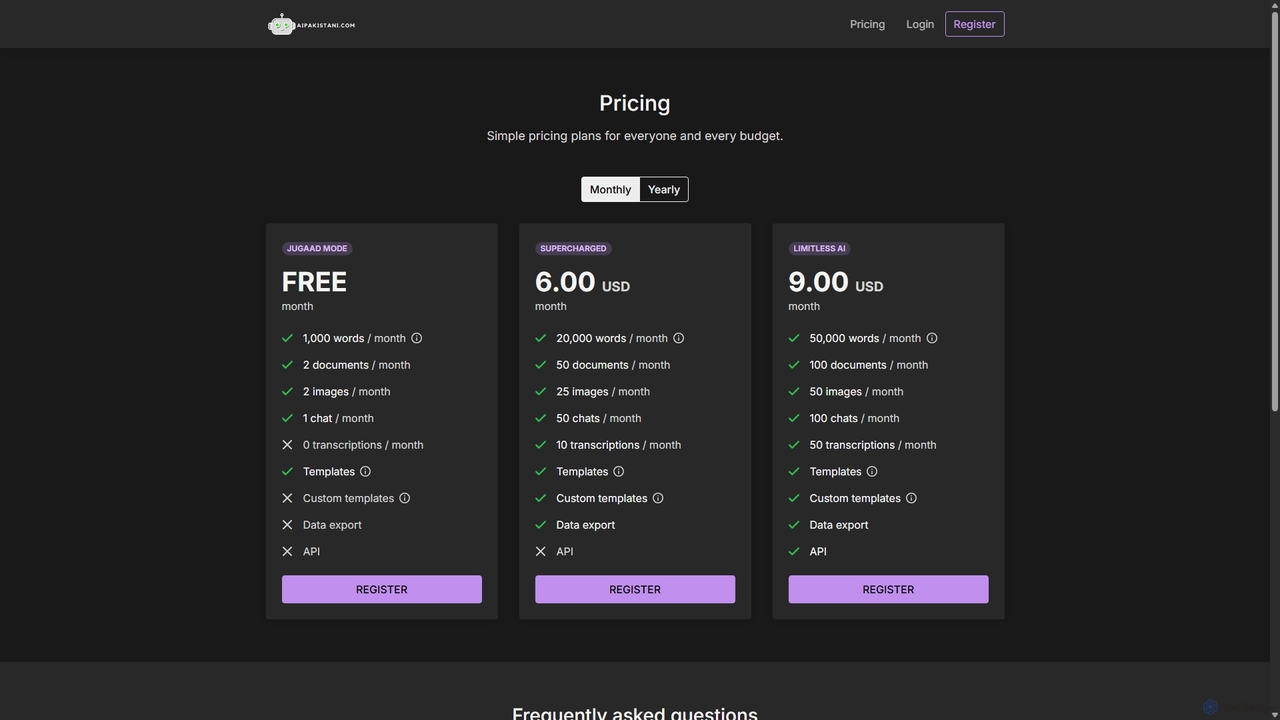The image size is (1280, 720).
Task: Go to the Login page
Action: pyautogui.click(x=920, y=24)
